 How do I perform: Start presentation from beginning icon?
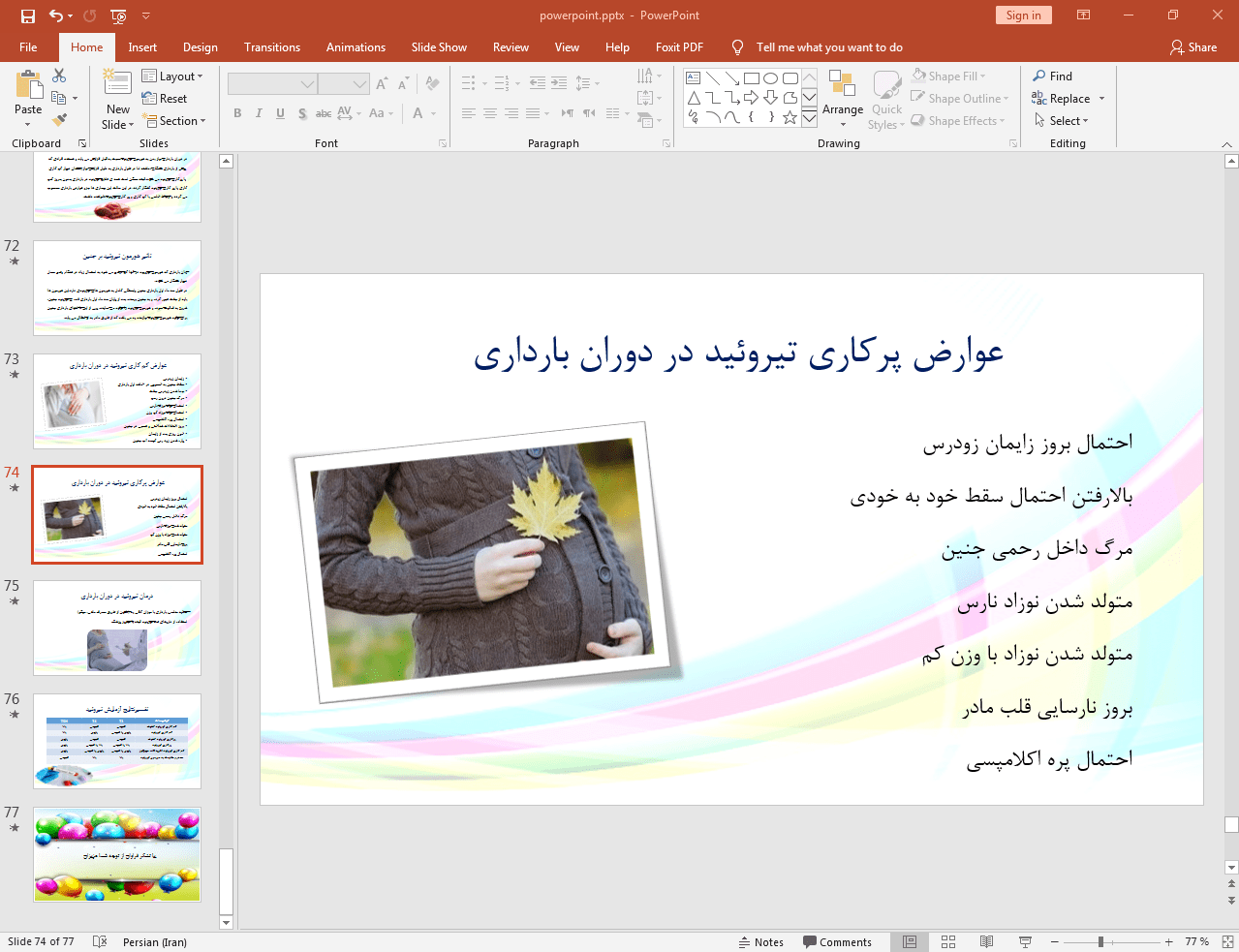tap(118, 15)
